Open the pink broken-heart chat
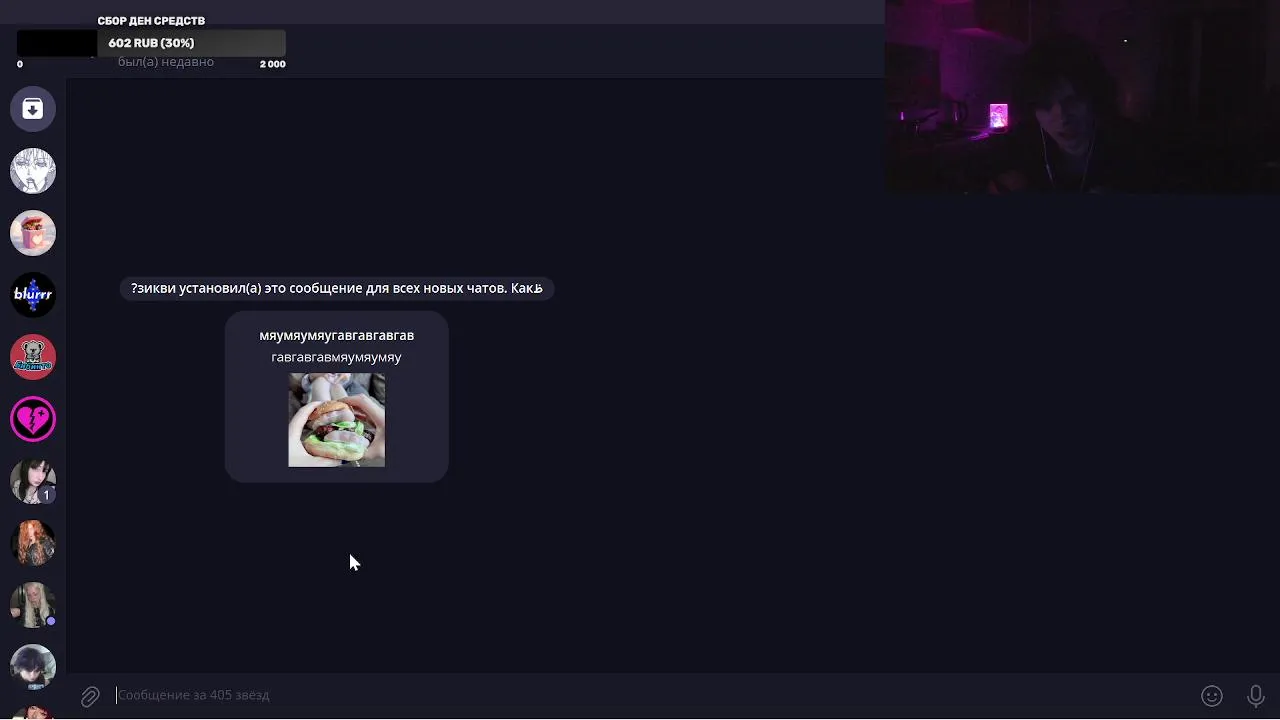Image resolution: width=1280 pixels, height=720 pixels. coord(33,419)
